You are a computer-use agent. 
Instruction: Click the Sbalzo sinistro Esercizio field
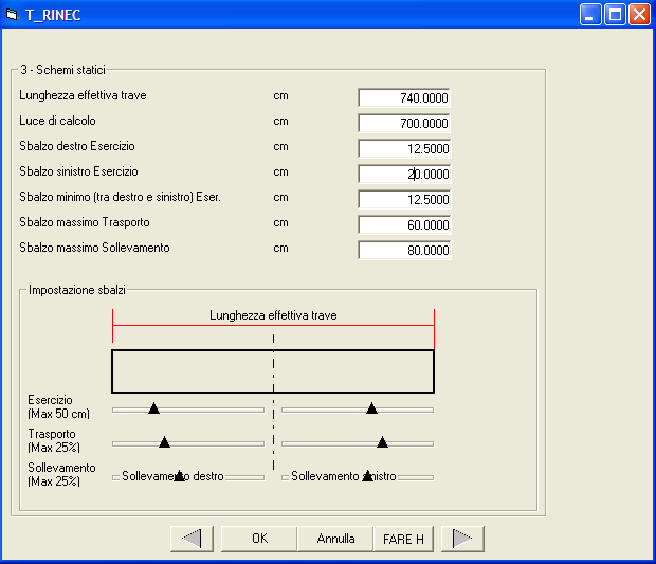405,173
